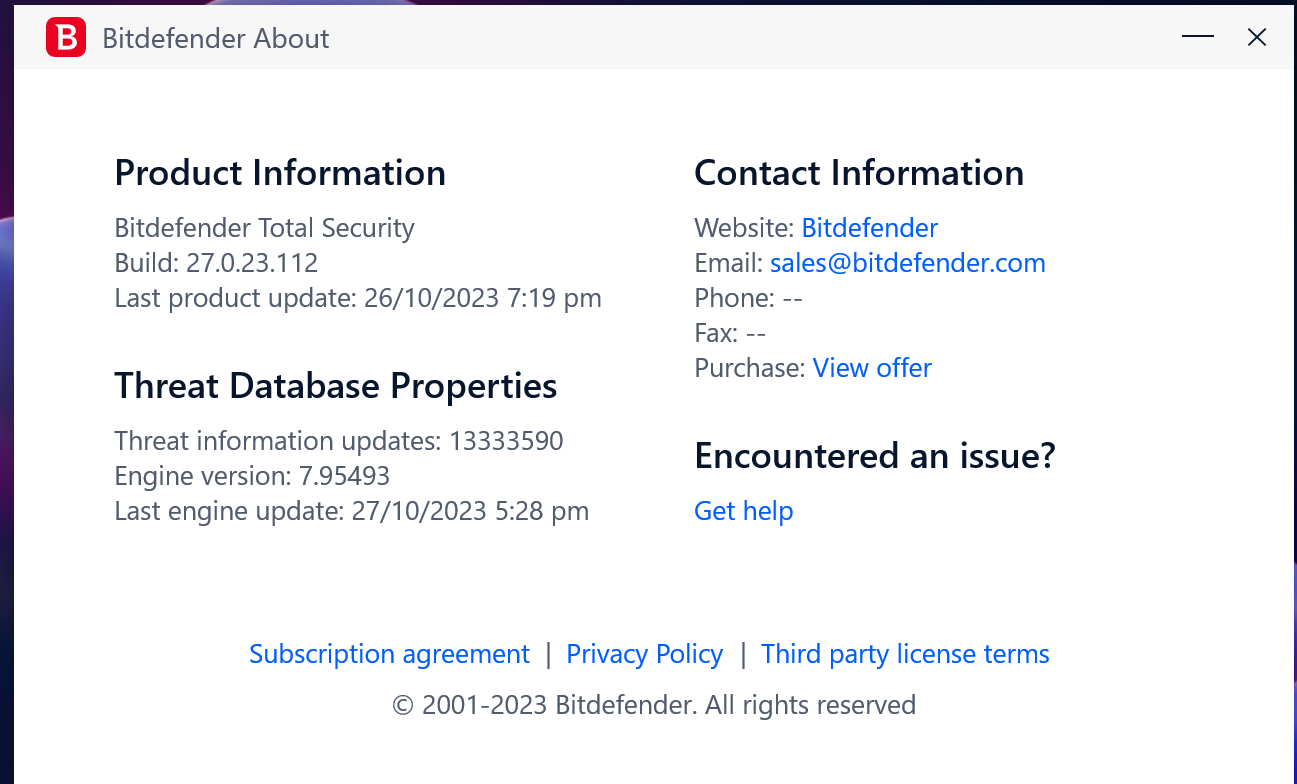Click the Product Information heading
This screenshot has height=784, width=1297.
click(280, 173)
